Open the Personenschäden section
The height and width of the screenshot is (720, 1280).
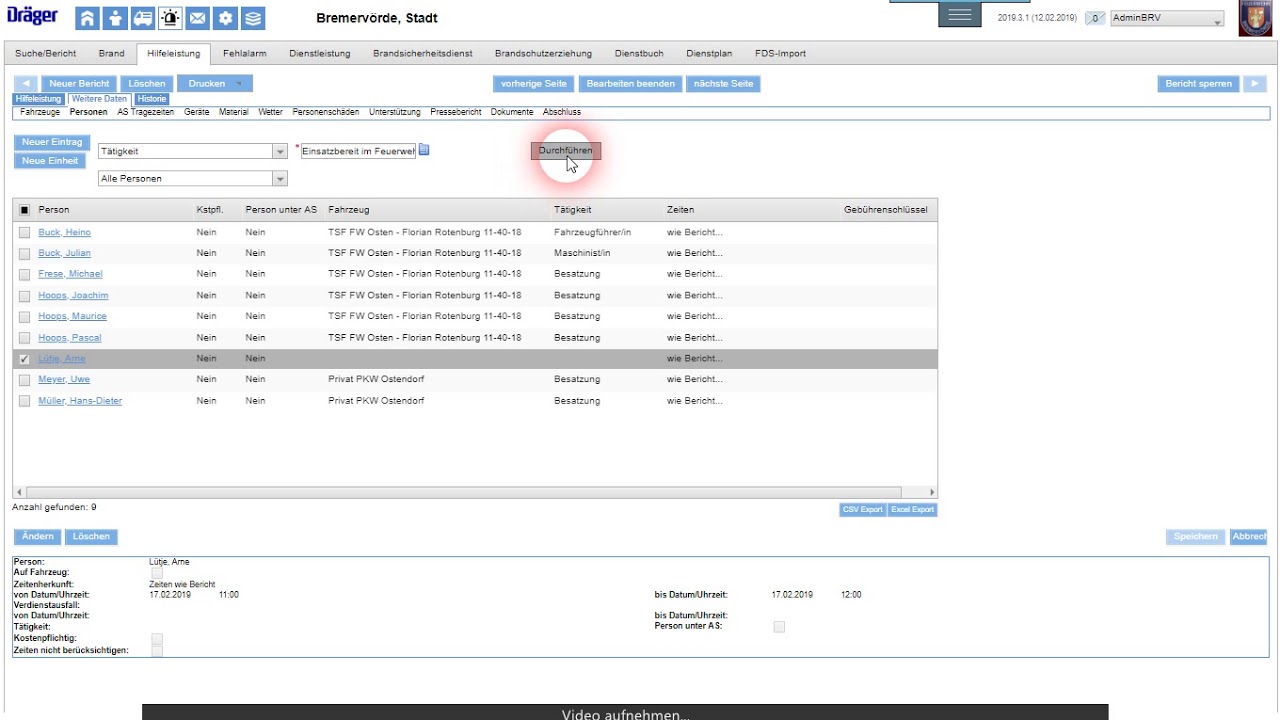(x=326, y=112)
